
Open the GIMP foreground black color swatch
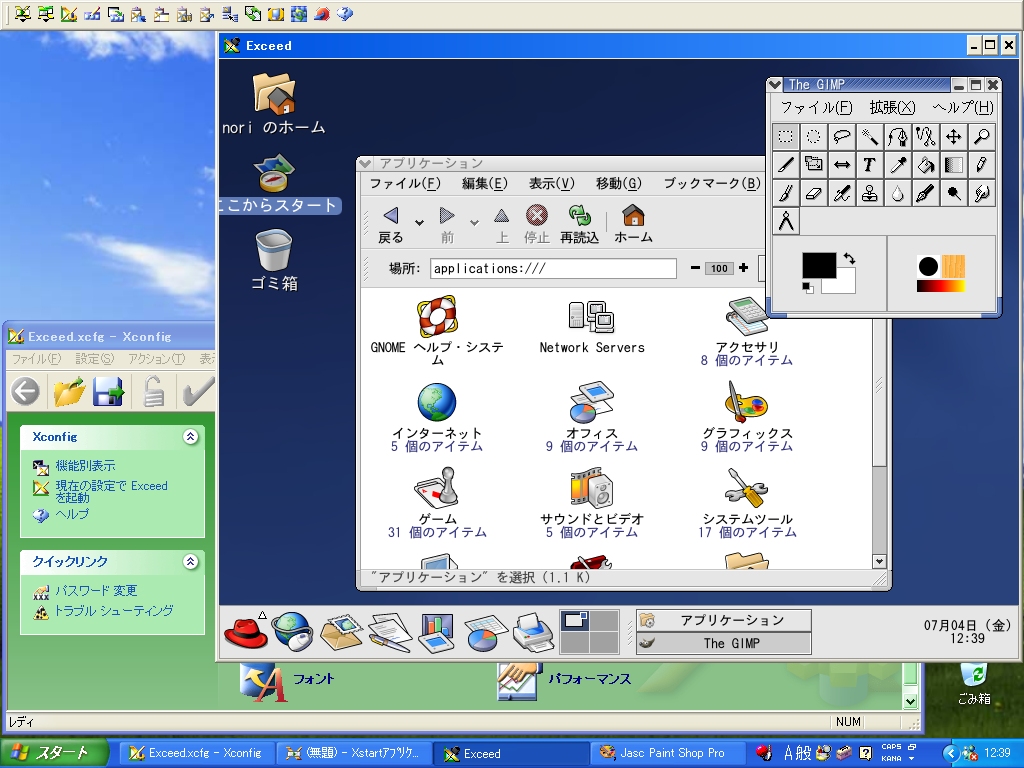819,266
